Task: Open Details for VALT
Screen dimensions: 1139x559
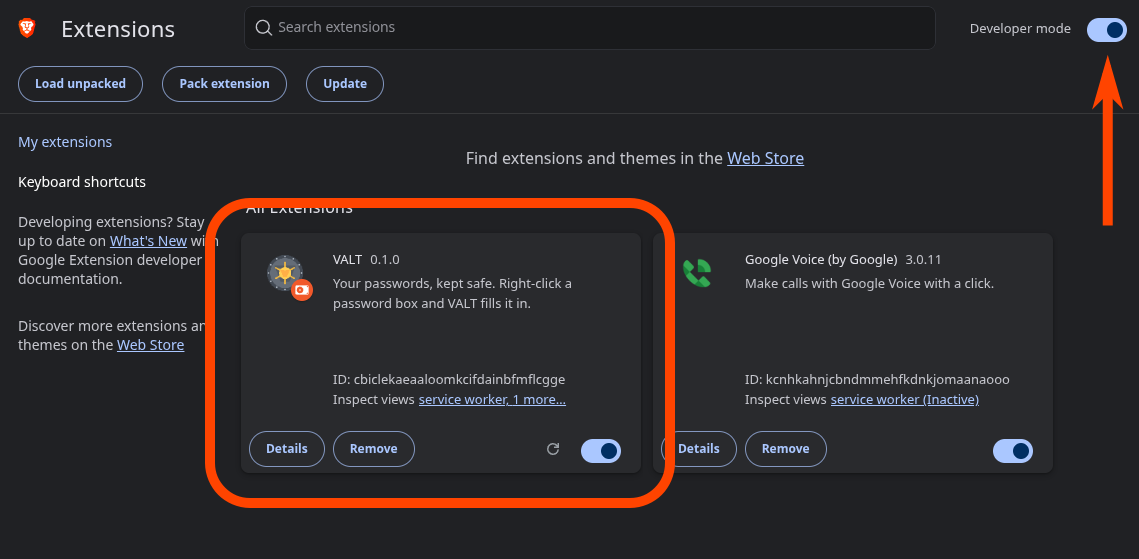Action: (287, 449)
